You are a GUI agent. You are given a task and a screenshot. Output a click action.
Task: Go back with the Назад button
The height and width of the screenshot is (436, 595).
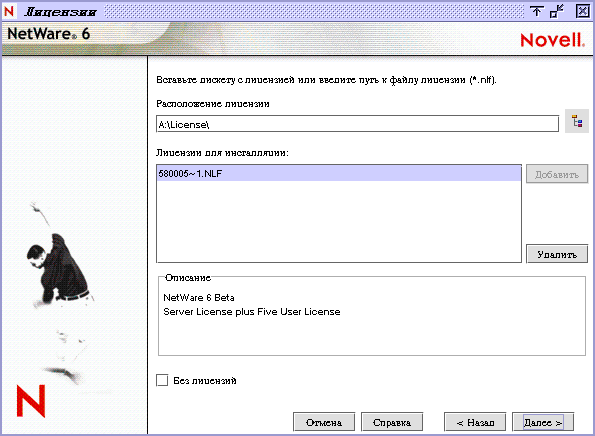pos(475,422)
